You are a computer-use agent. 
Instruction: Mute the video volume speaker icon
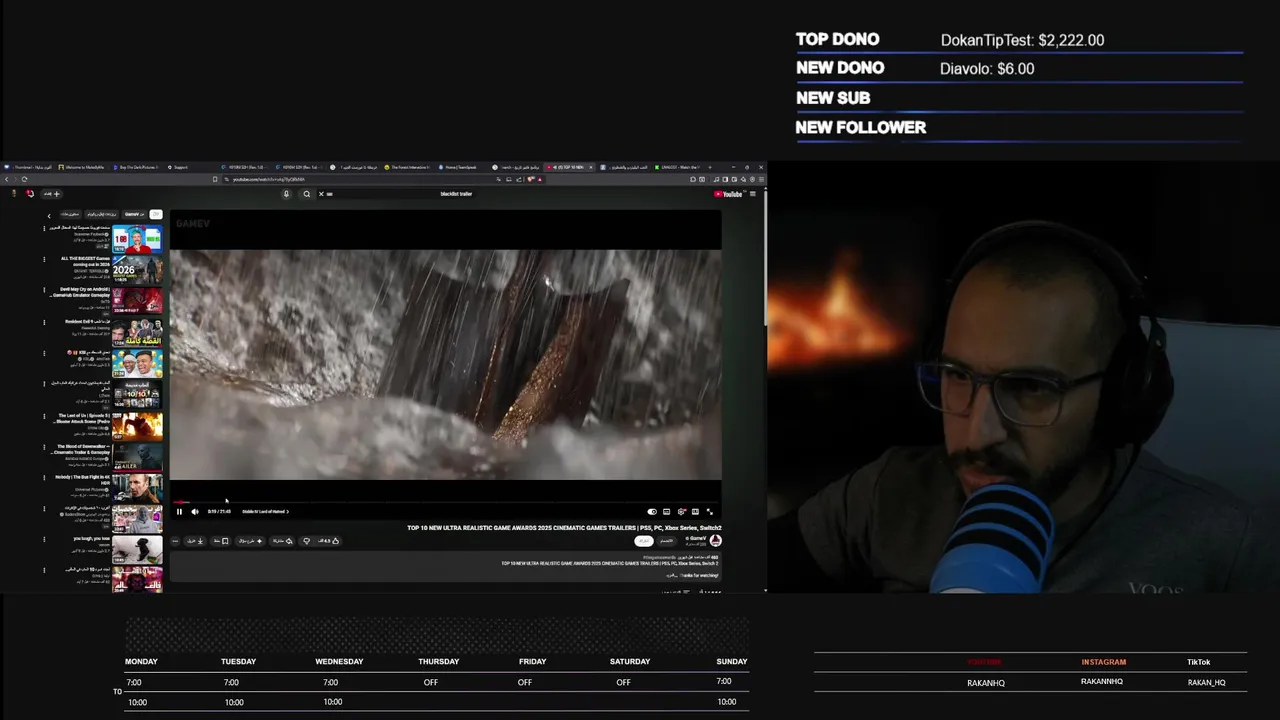[x=195, y=512]
